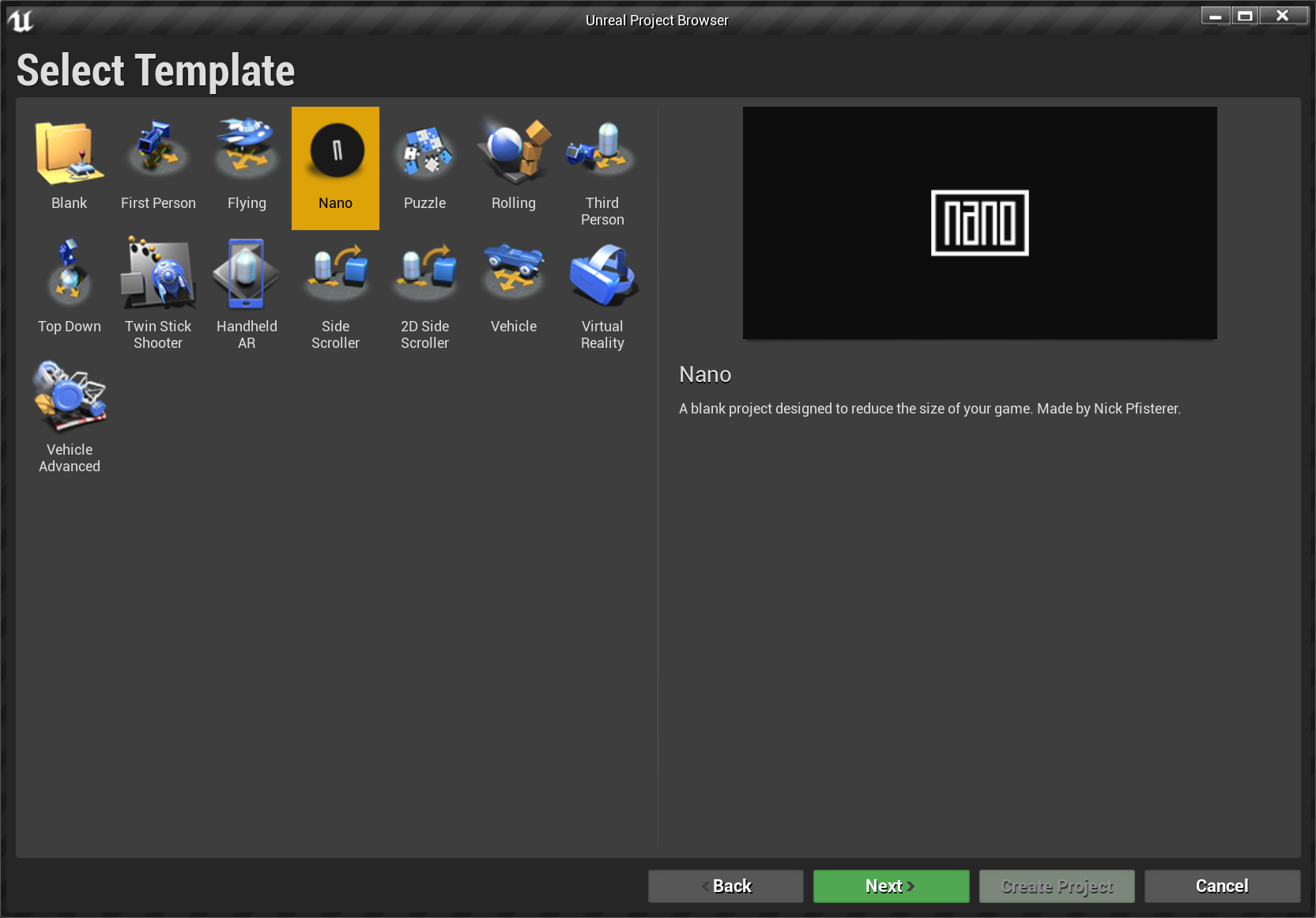This screenshot has width=1316, height=918.
Task: Pick the Side Scroller template
Action: click(335, 292)
